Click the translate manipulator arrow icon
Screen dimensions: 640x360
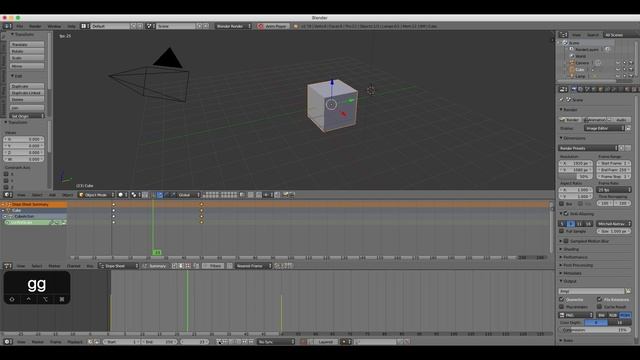pyautogui.click(x=160, y=195)
